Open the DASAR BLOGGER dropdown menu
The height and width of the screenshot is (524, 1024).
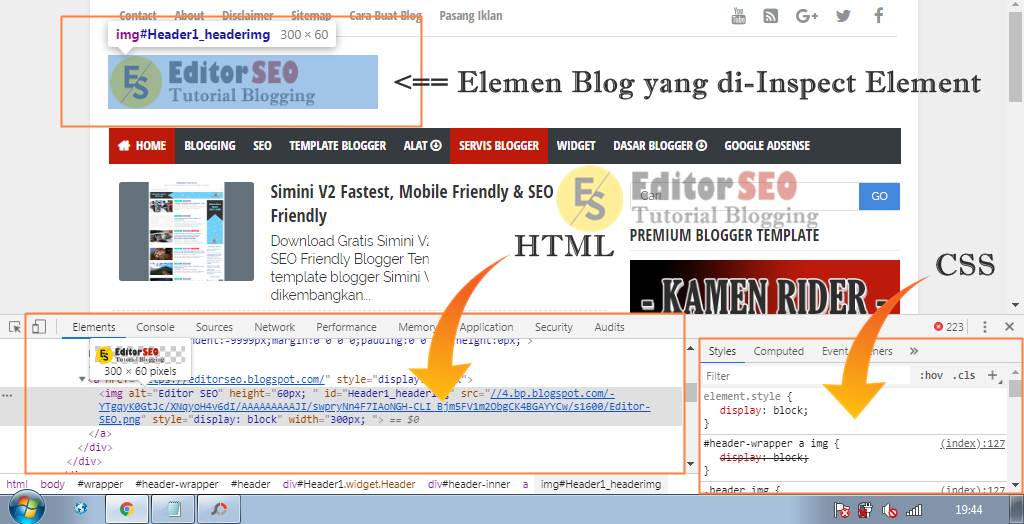[660, 146]
